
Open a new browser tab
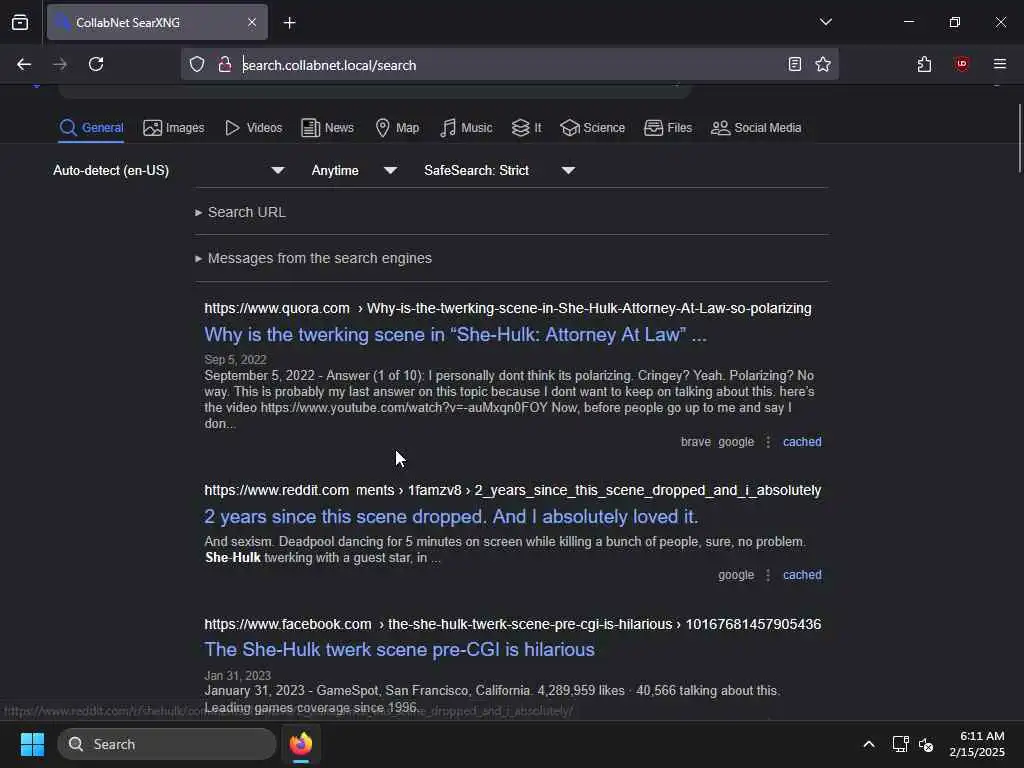coord(289,23)
